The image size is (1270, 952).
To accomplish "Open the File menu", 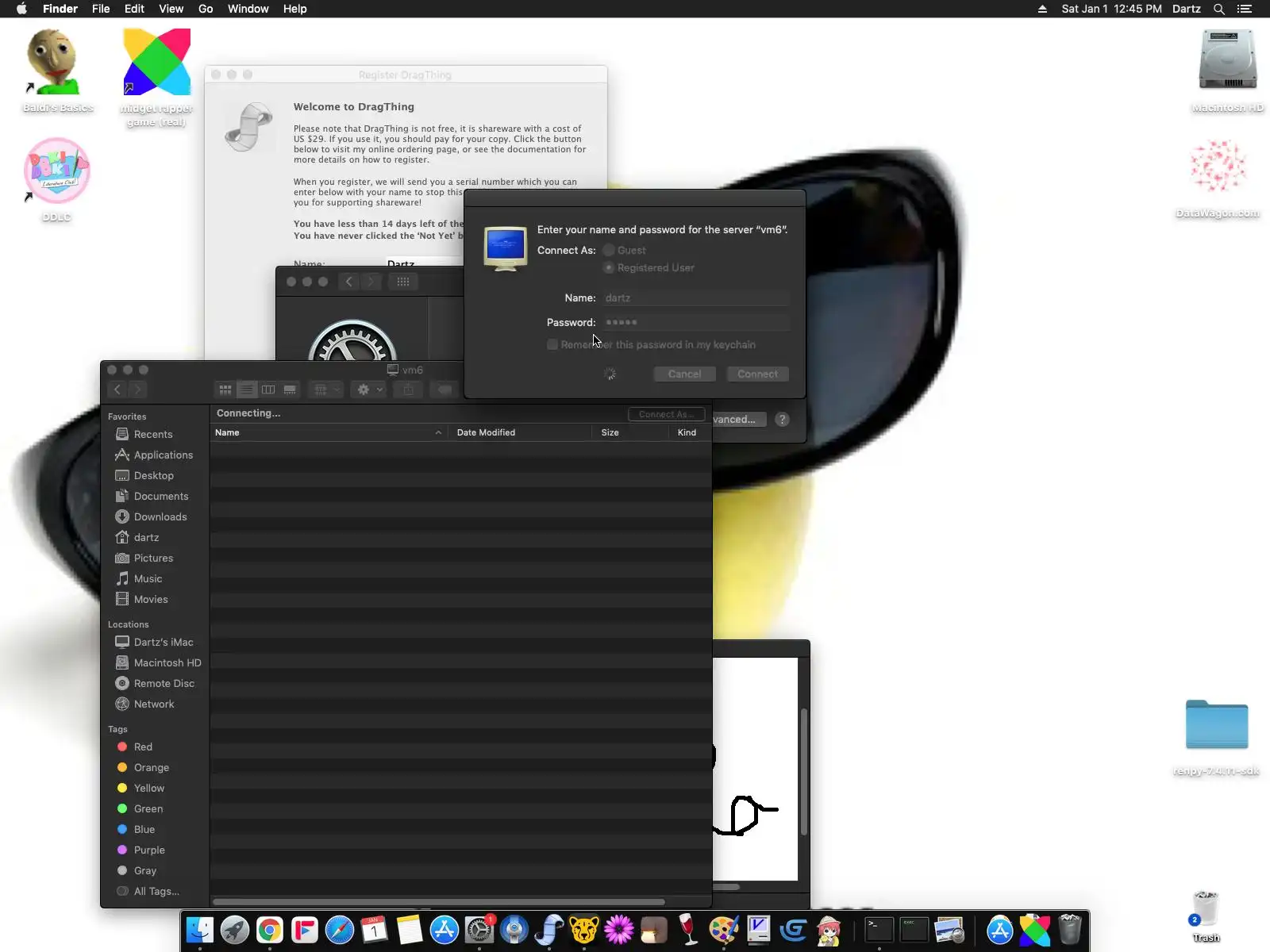I will pyautogui.click(x=101, y=9).
